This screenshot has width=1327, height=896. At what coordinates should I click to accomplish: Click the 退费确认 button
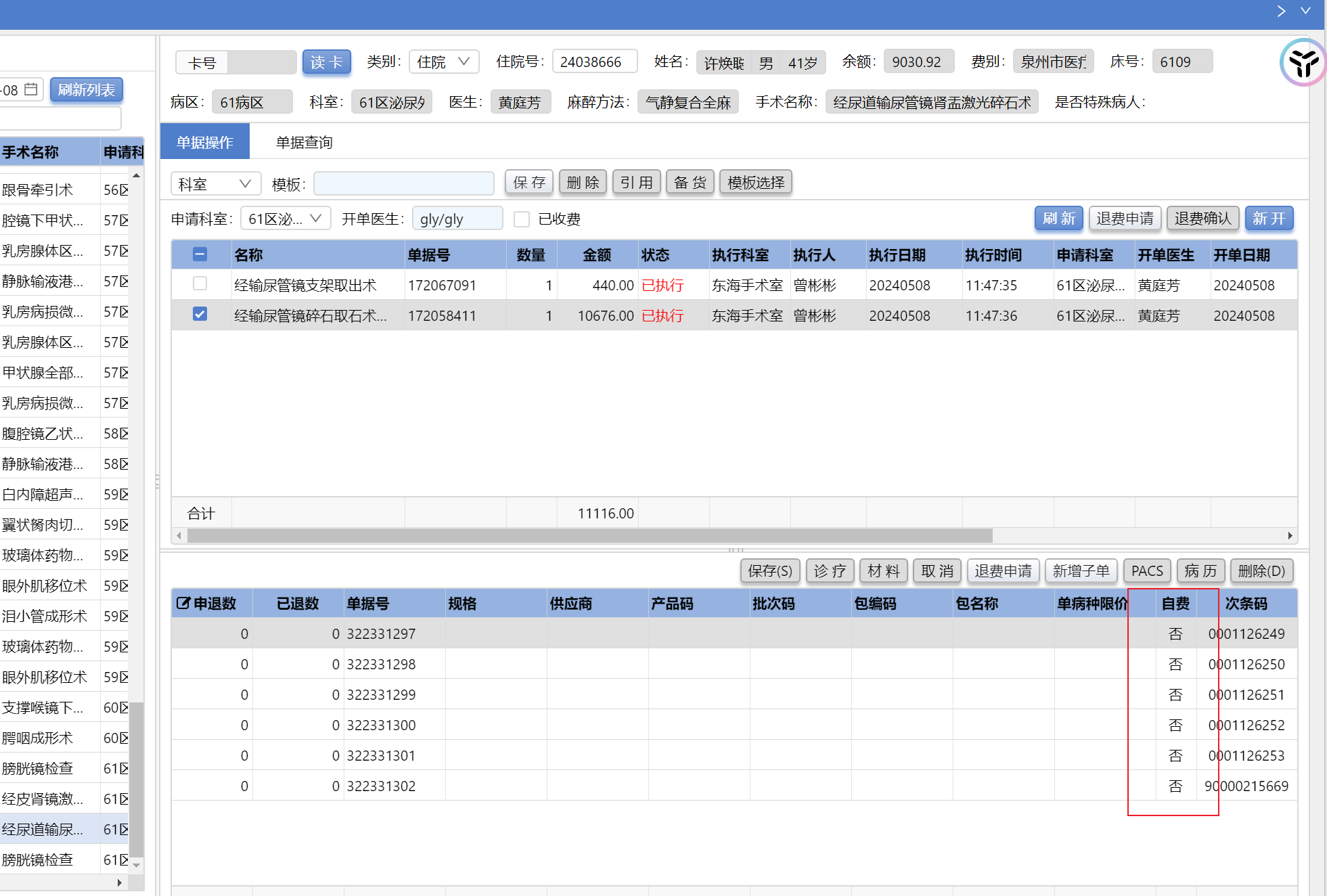point(1202,219)
